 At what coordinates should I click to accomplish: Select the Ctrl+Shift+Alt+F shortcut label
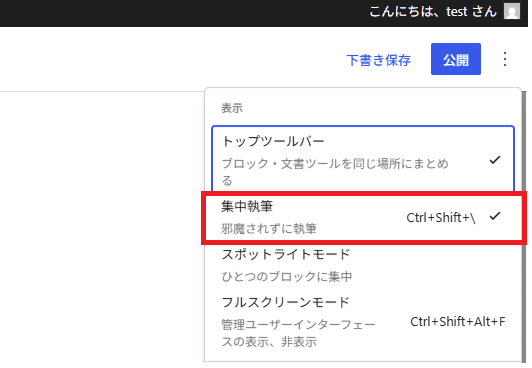tap(458, 321)
